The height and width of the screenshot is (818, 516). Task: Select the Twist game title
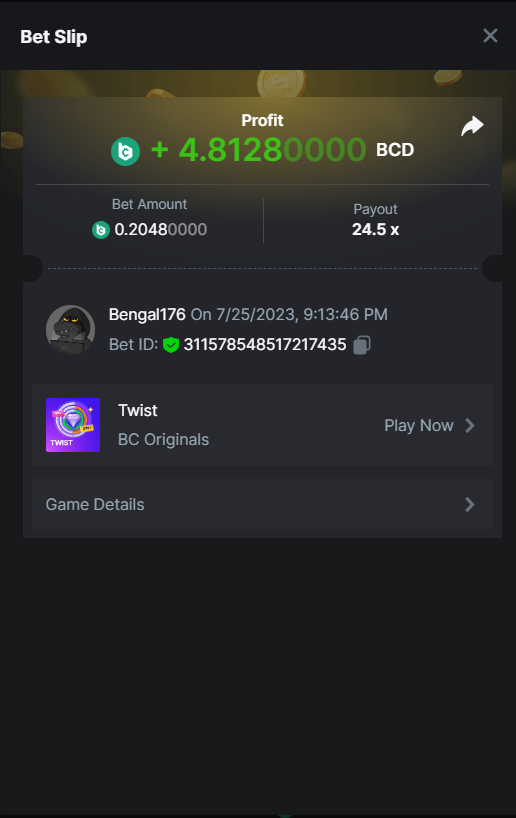point(138,411)
